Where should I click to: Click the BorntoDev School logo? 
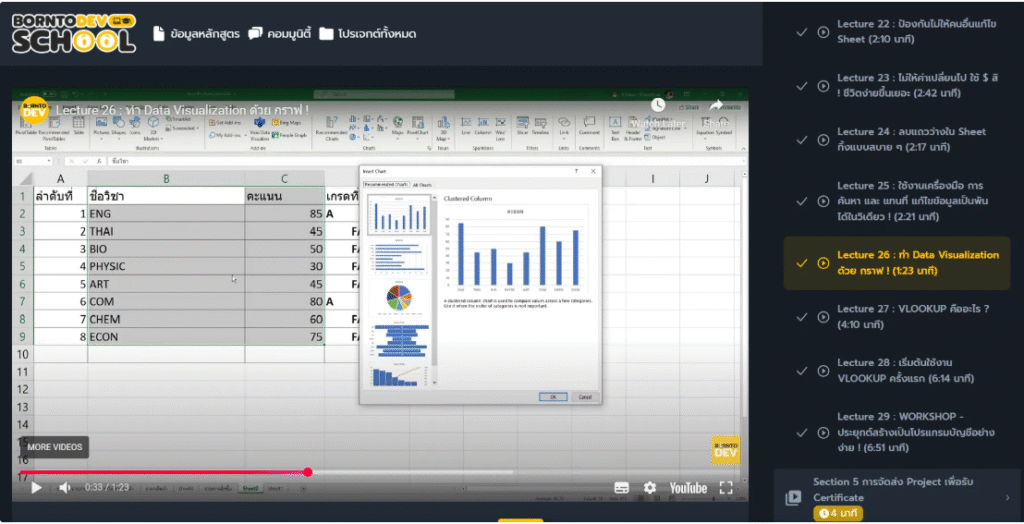point(73,33)
